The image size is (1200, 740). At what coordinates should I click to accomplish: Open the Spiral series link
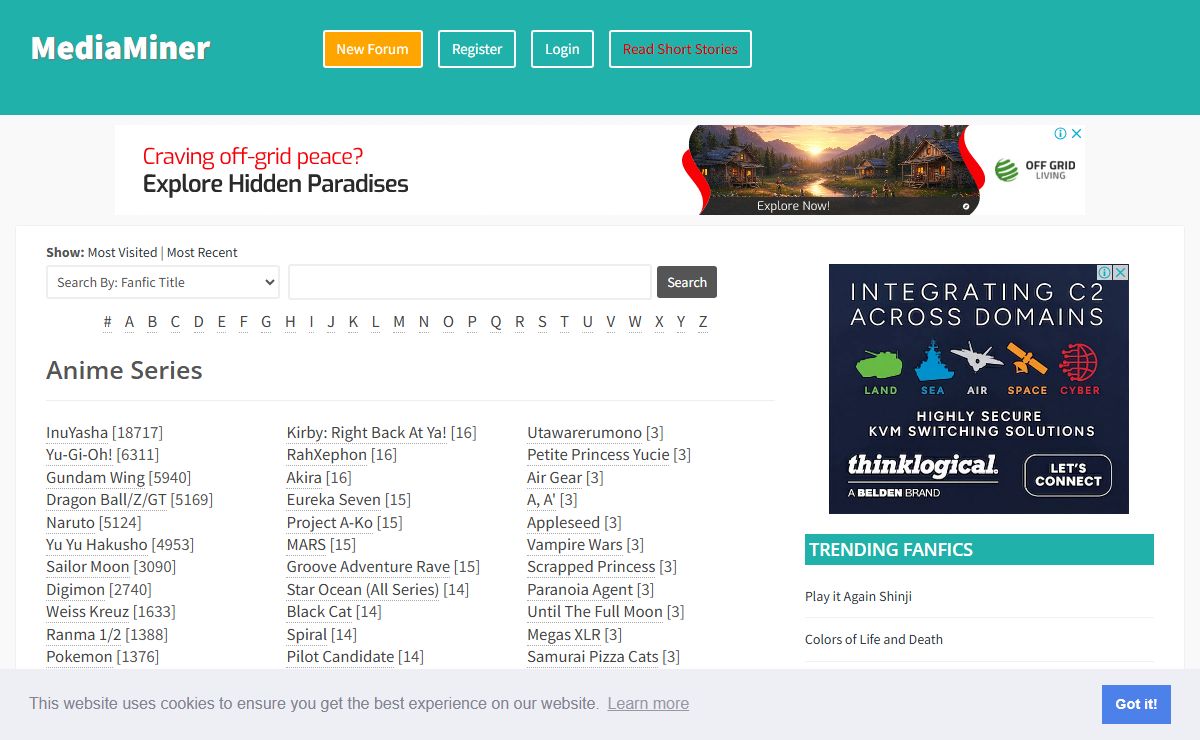pos(307,635)
